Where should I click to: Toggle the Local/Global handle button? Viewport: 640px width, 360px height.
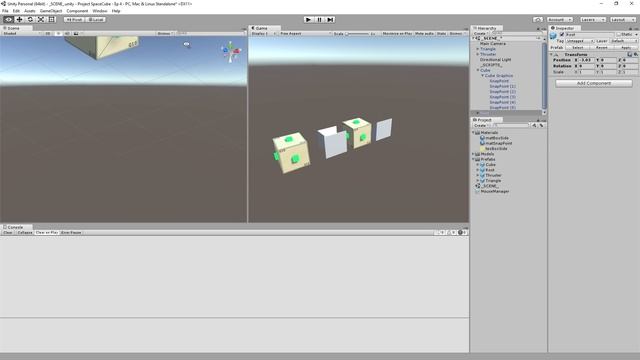pyautogui.click(x=96, y=20)
